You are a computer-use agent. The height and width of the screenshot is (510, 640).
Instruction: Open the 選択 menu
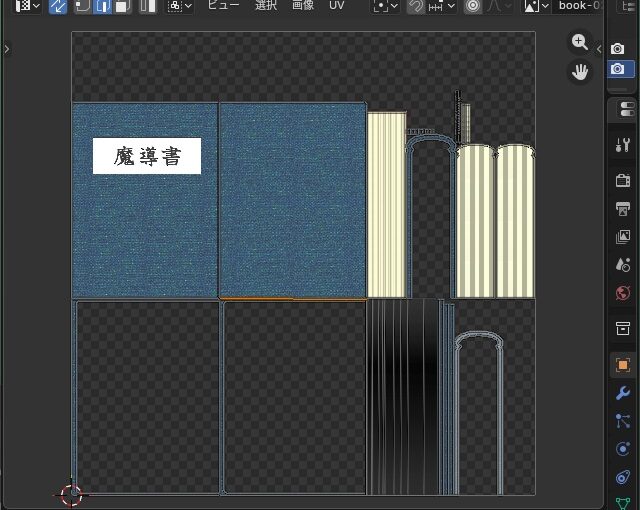click(x=266, y=5)
